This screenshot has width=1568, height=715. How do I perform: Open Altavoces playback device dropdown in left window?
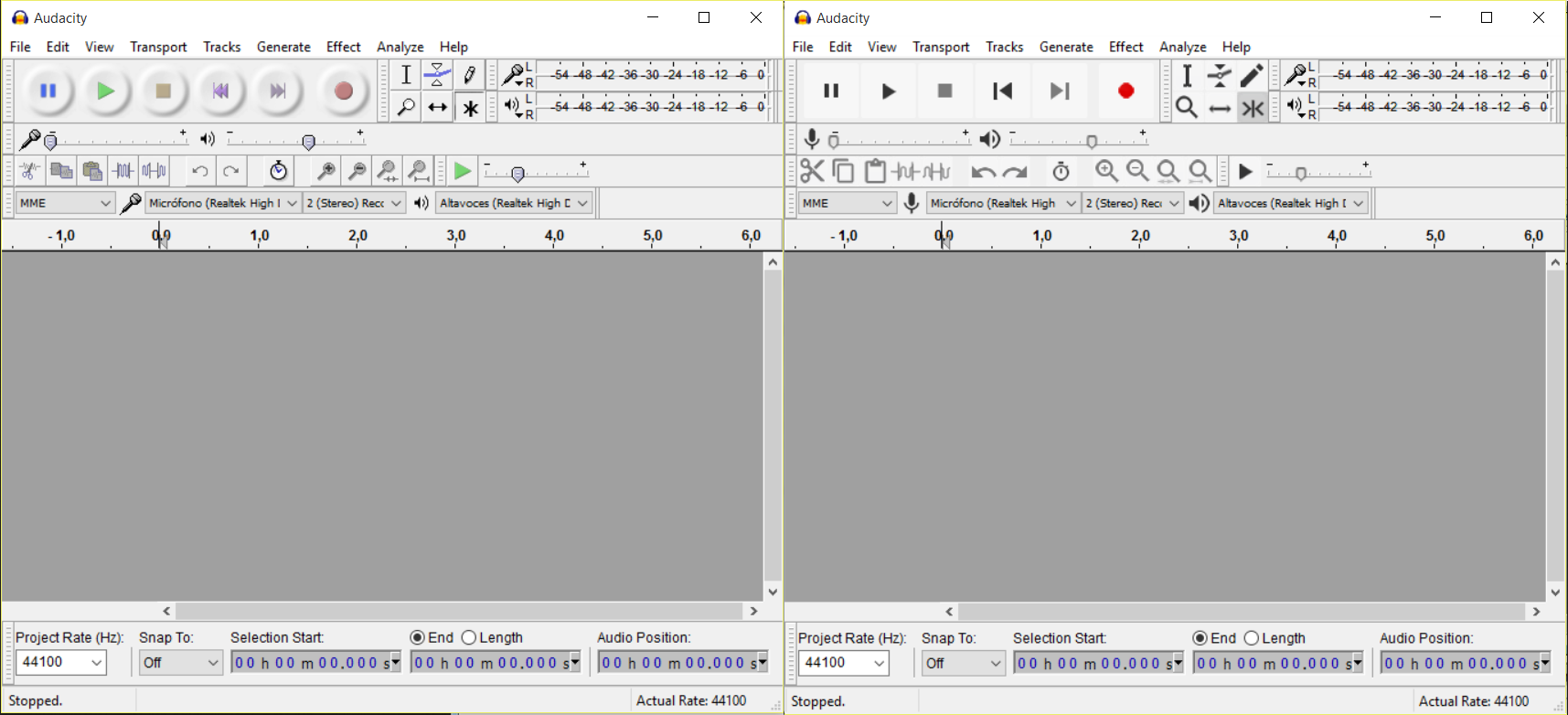pos(514,203)
